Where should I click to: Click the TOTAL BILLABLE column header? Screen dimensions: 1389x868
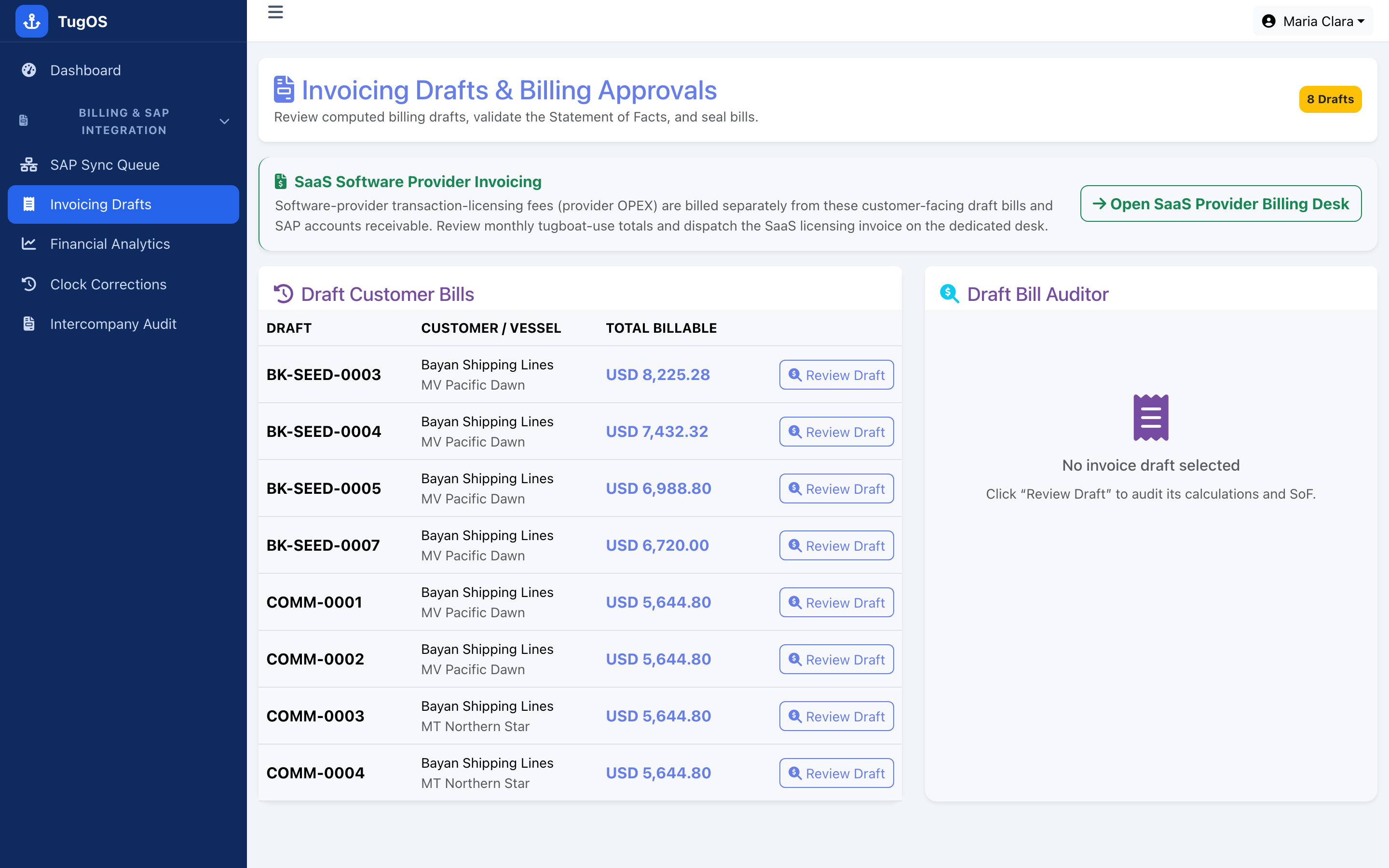pyautogui.click(x=661, y=328)
